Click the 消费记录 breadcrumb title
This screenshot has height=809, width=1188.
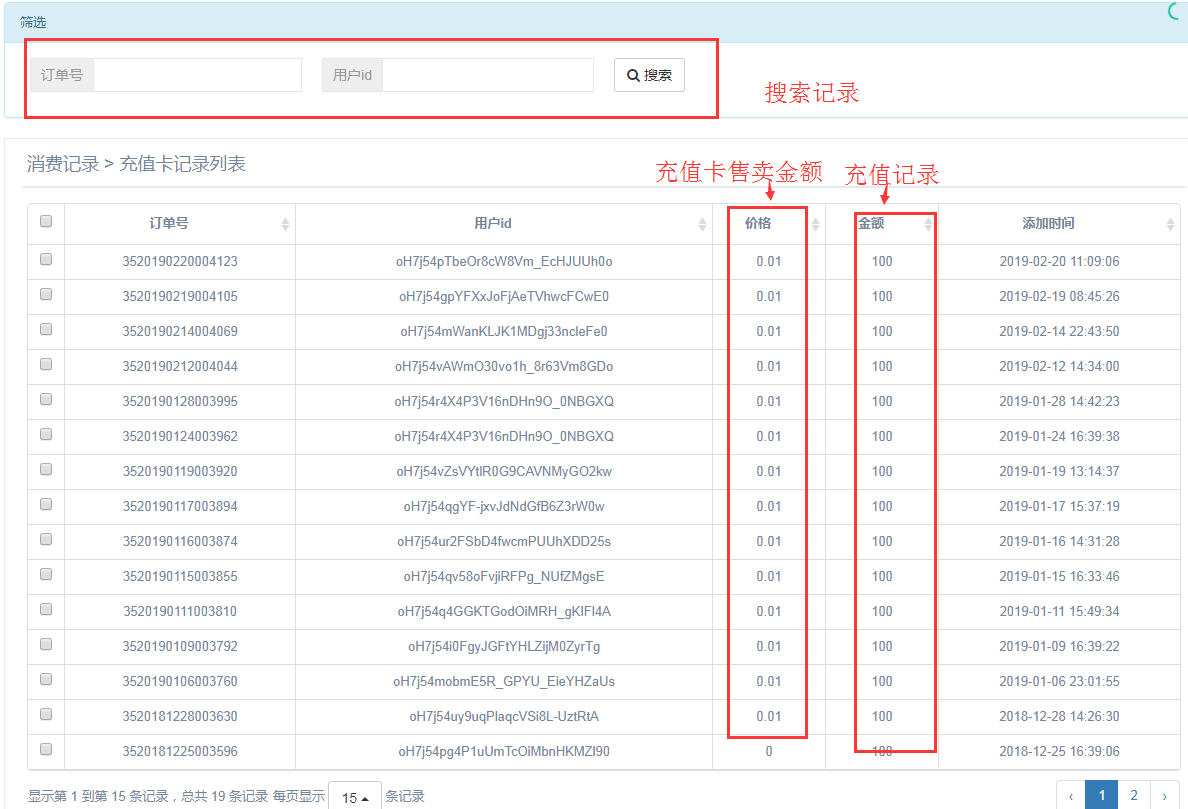[62, 164]
